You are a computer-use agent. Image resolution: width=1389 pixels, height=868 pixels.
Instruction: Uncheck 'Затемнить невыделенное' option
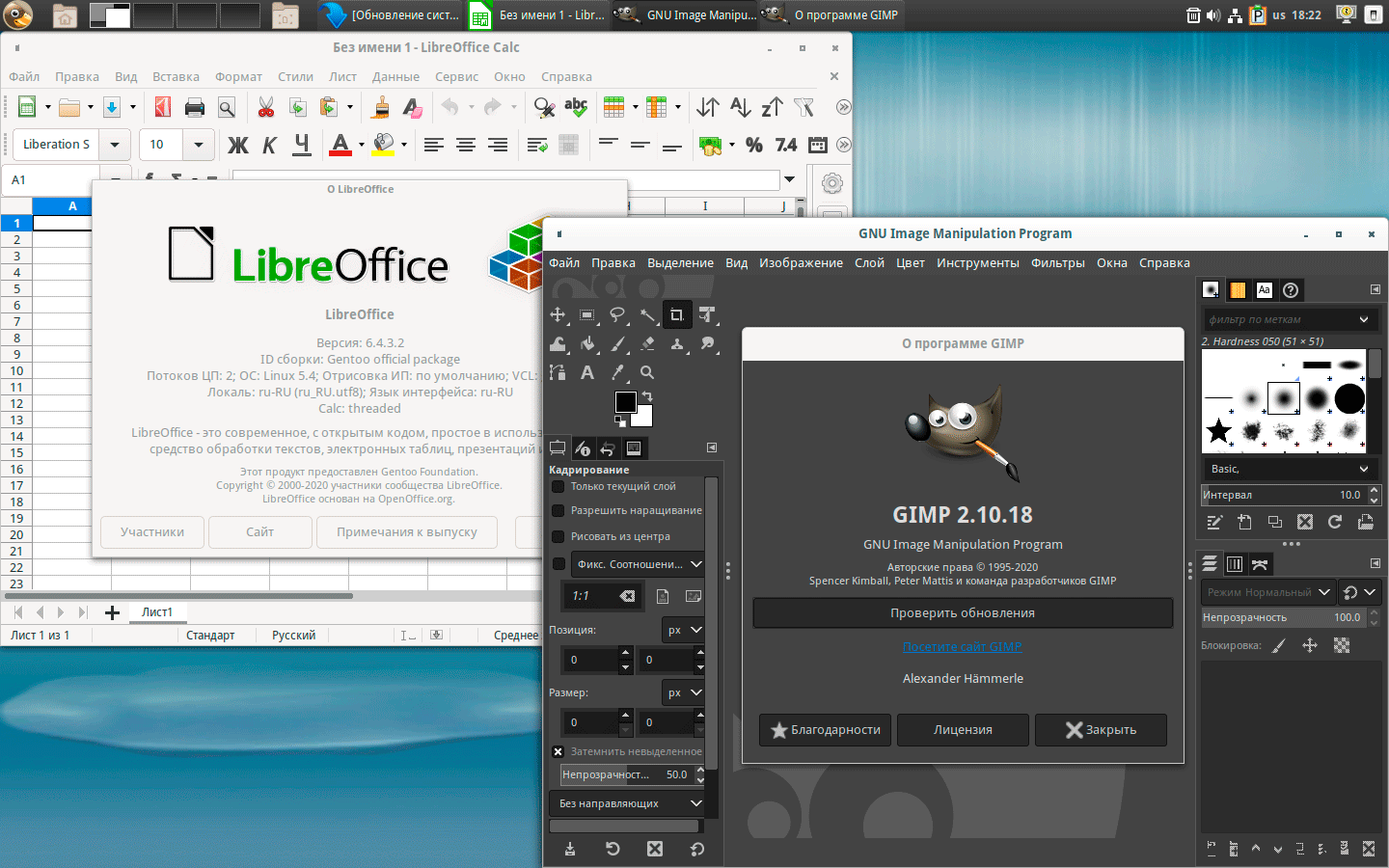558,751
